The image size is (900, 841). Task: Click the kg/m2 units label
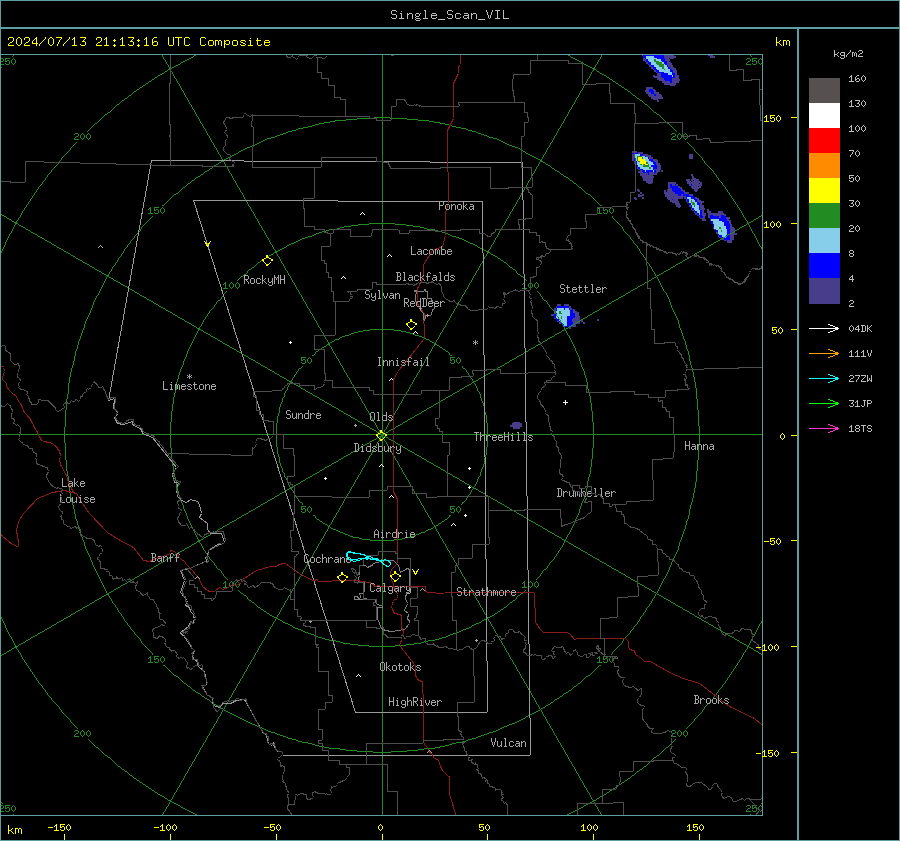coord(848,54)
